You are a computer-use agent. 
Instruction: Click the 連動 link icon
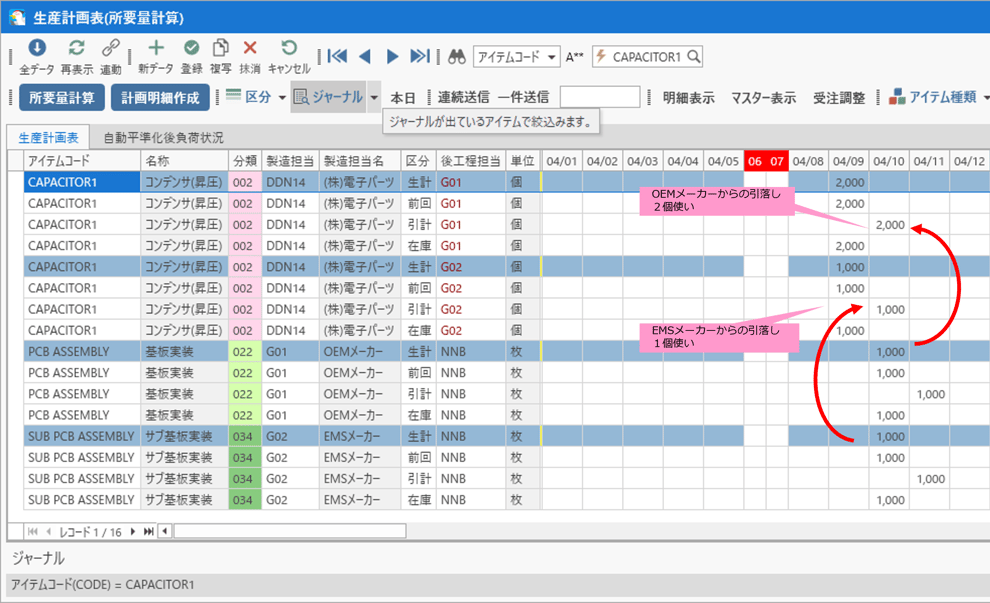[111, 49]
